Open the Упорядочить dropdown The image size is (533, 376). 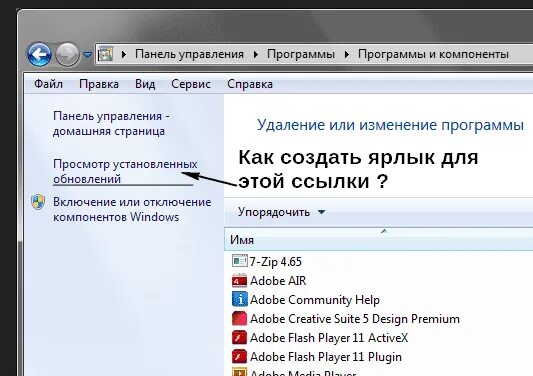click(281, 212)
